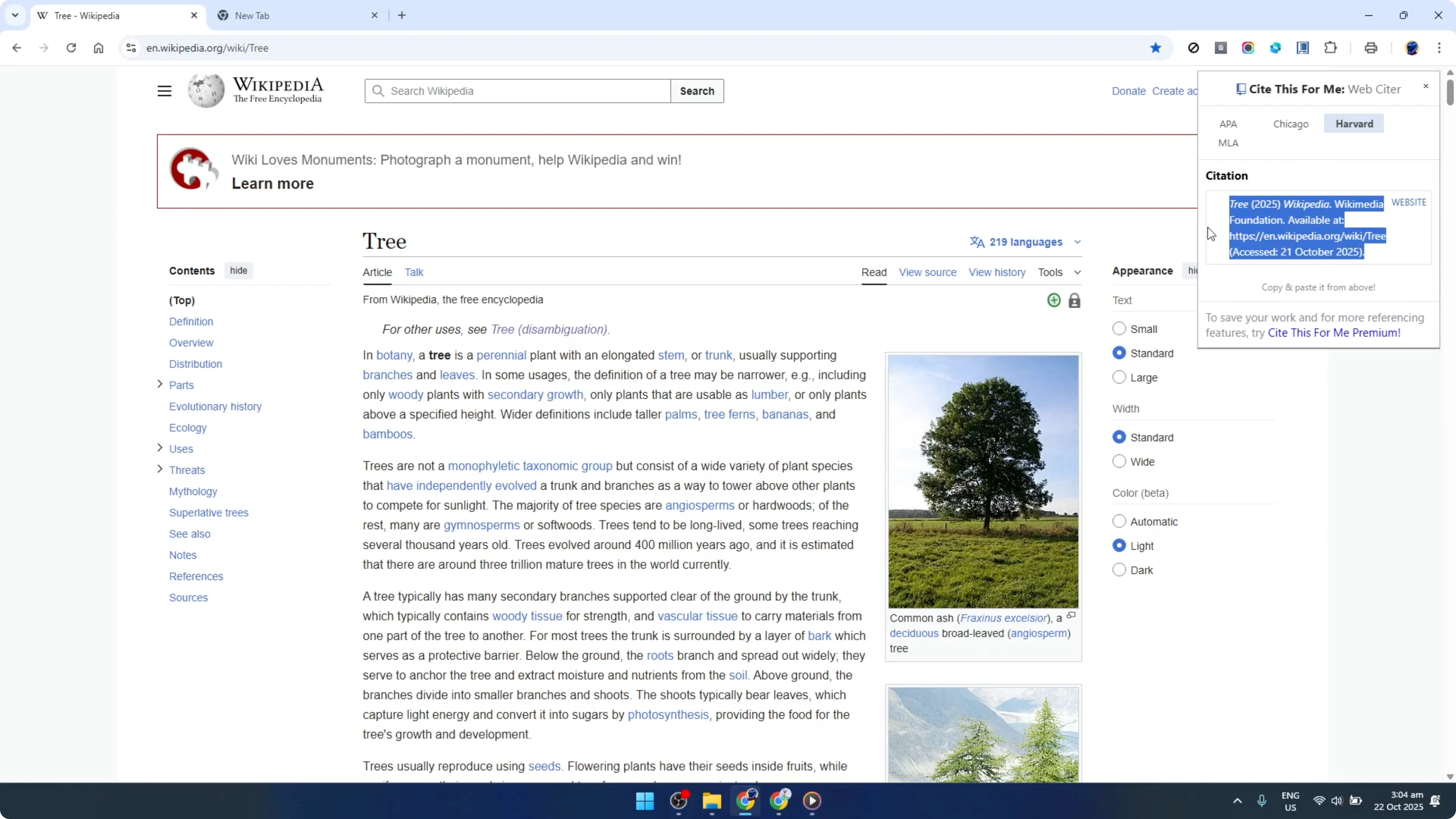This screenshot has height=819, width=1456.
Task: Select Large text size
Action: (x=1119, y=377)
